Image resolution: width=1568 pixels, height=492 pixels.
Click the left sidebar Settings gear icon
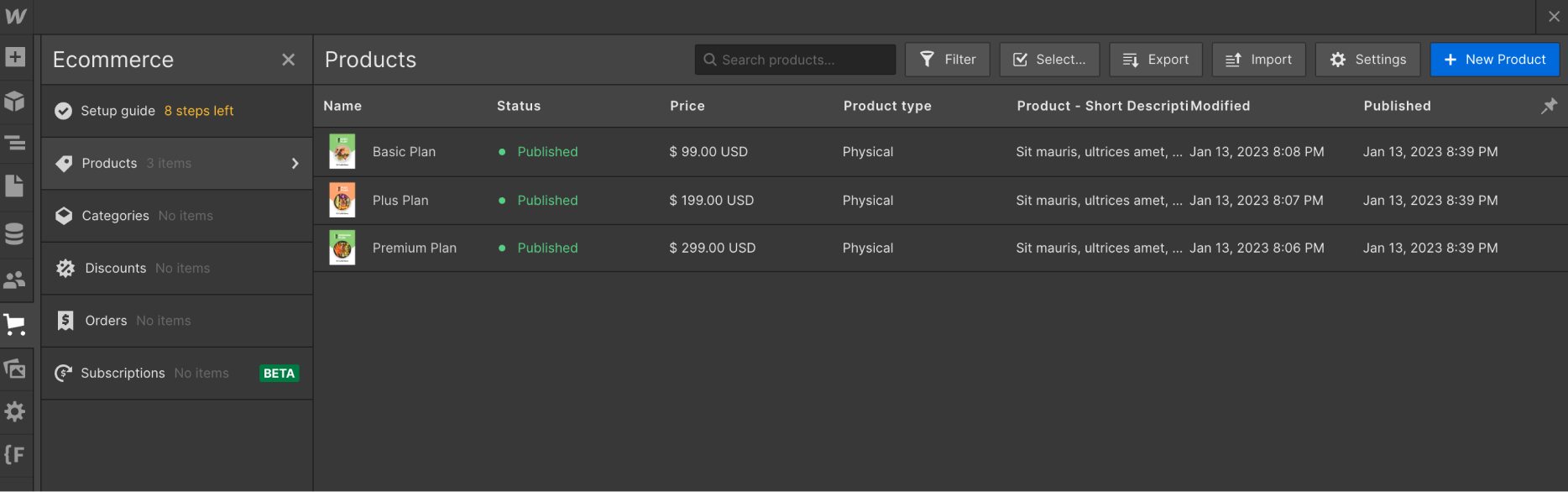pyautogui.click(x=15, y=411)
